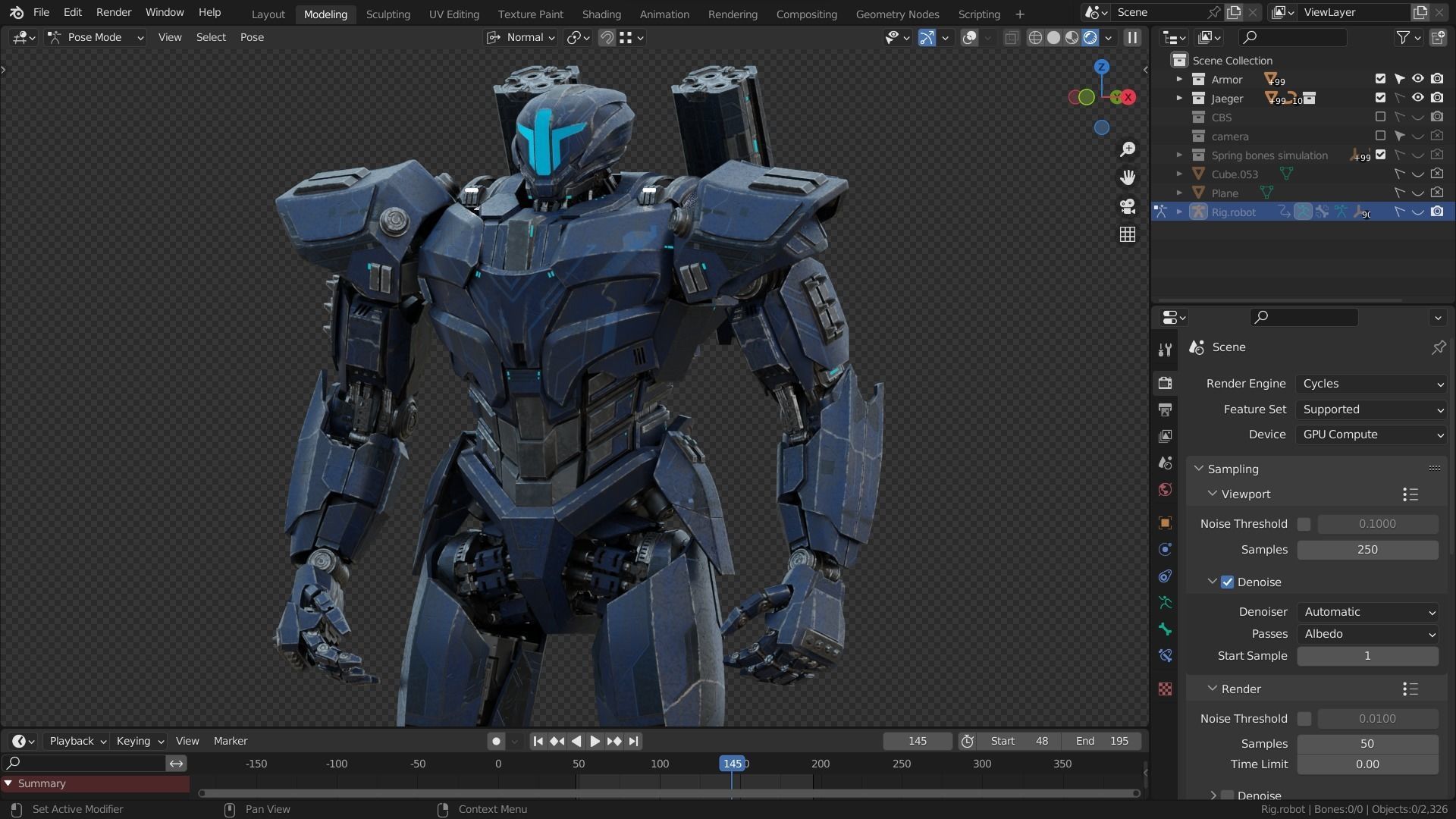Open the Render Engine dropdown

point(1372,384)
